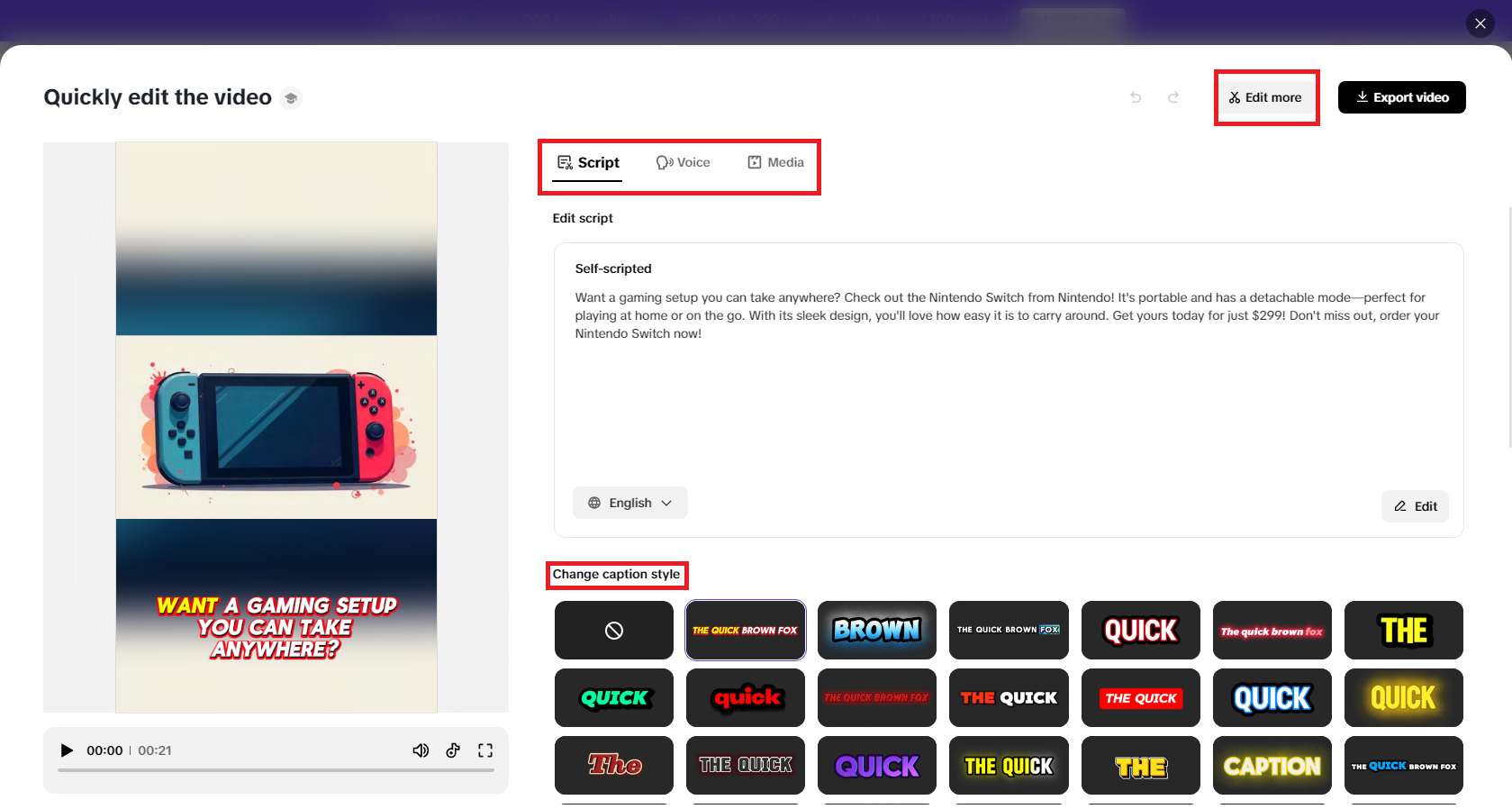
Task: Close the quick edit dialog
Action: (x=1480, y=23)
